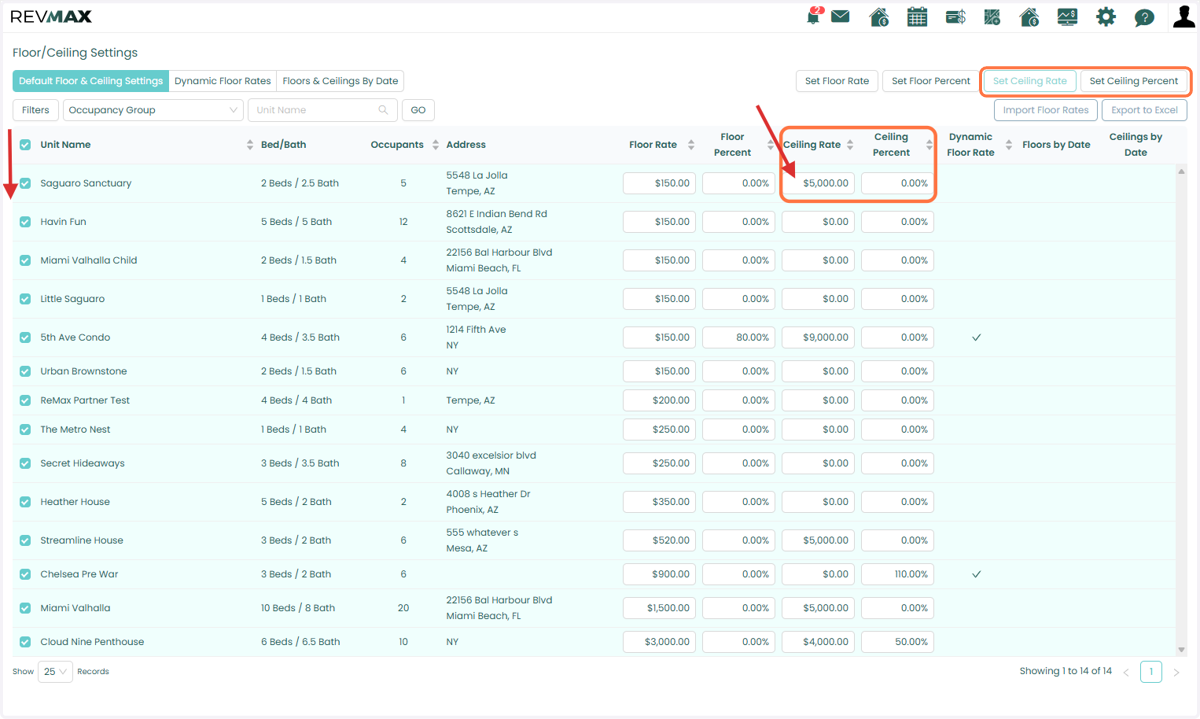Open the monitor revenue chart icon

click(1067, 17)
